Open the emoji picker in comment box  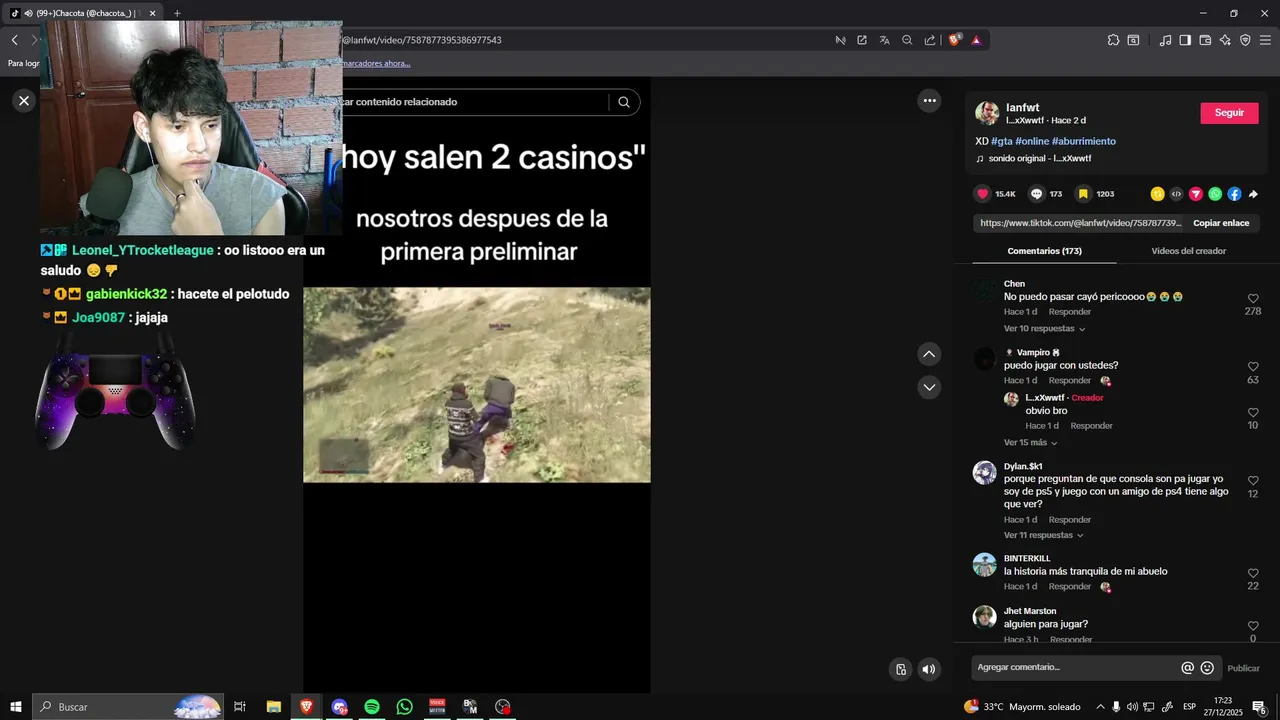(x=1207, y=668)
